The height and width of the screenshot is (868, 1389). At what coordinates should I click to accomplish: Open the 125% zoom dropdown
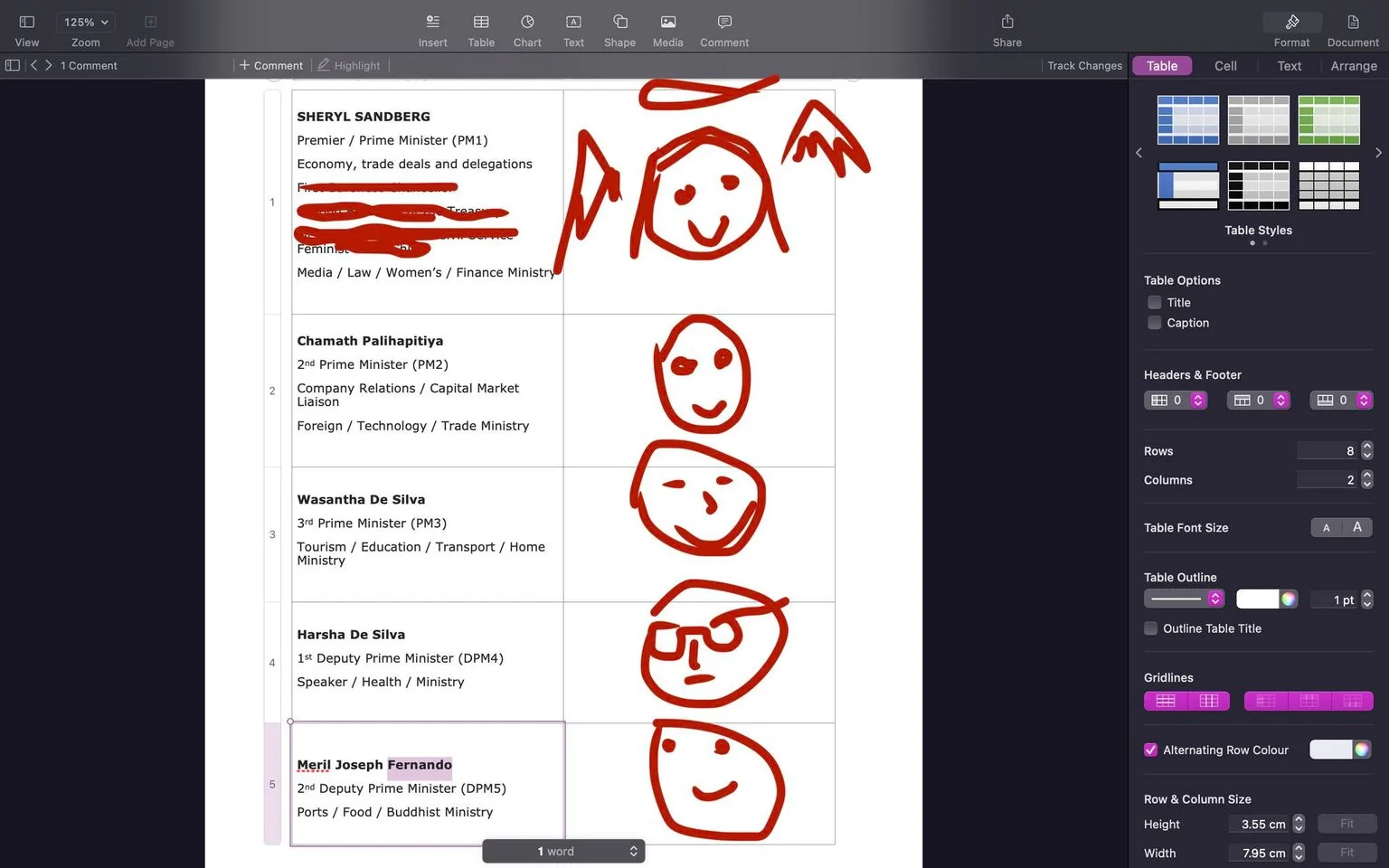click(x=86, y=22)
